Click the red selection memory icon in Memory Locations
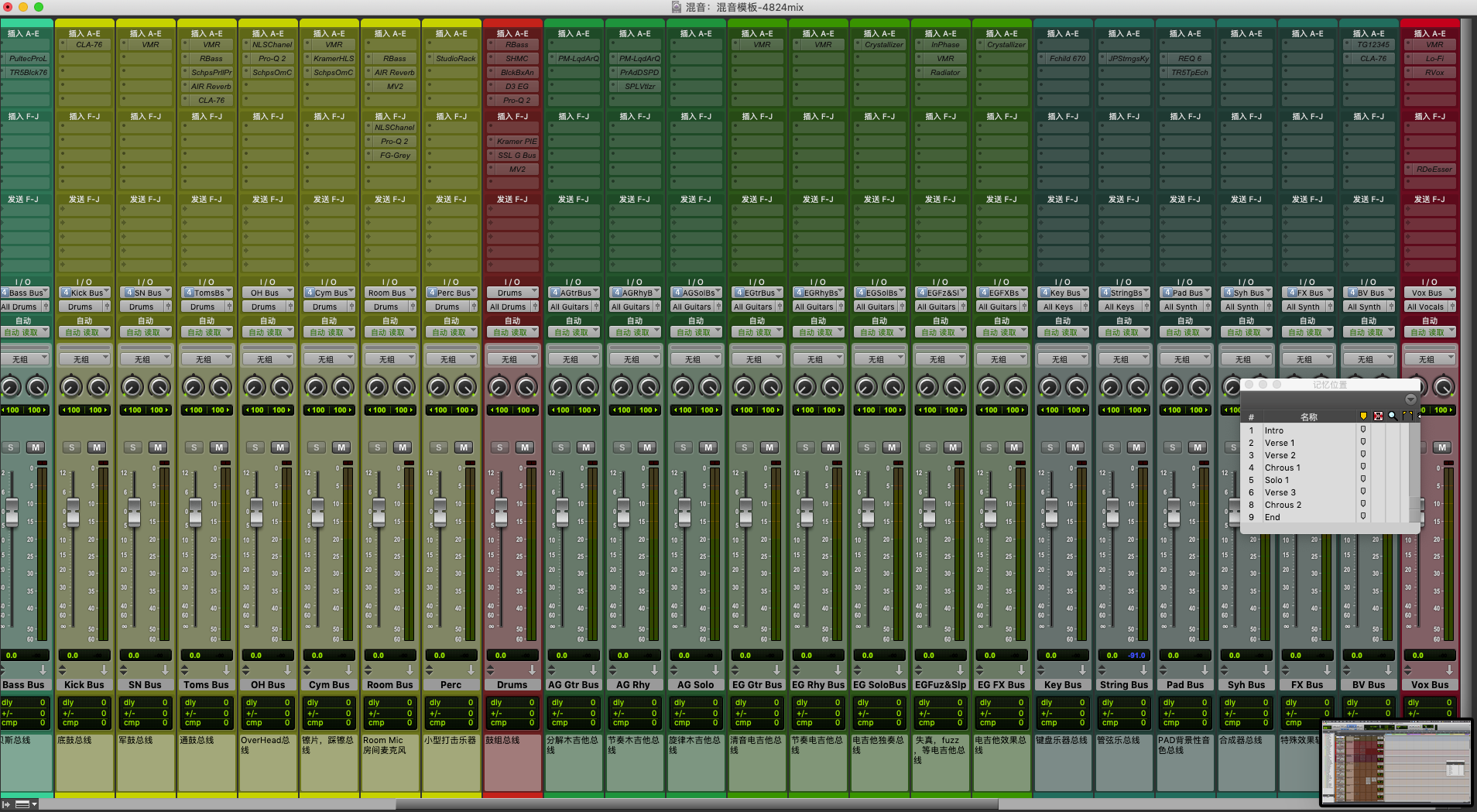Image resolution: width=1477 pixels, height=812 pixels. pos(1378,416)
